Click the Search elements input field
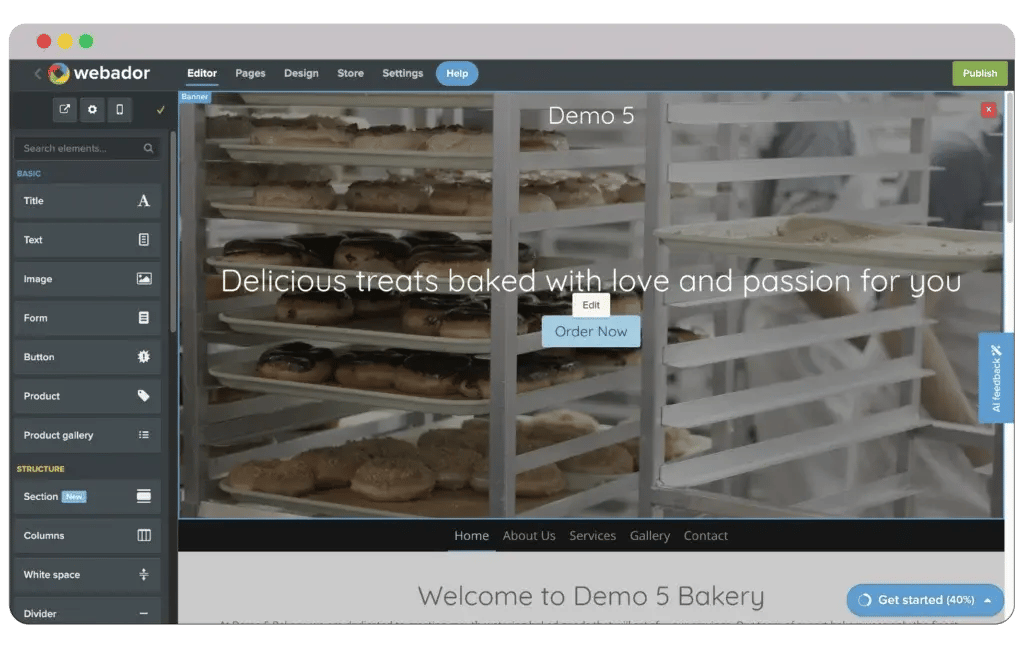This screenshot has height=648, width=1024. 78,148
